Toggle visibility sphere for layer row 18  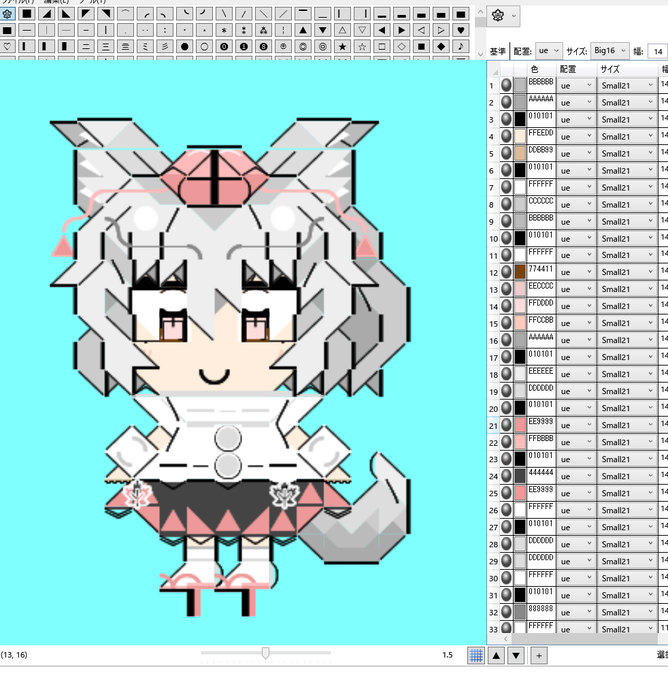[x=506, y=374]
